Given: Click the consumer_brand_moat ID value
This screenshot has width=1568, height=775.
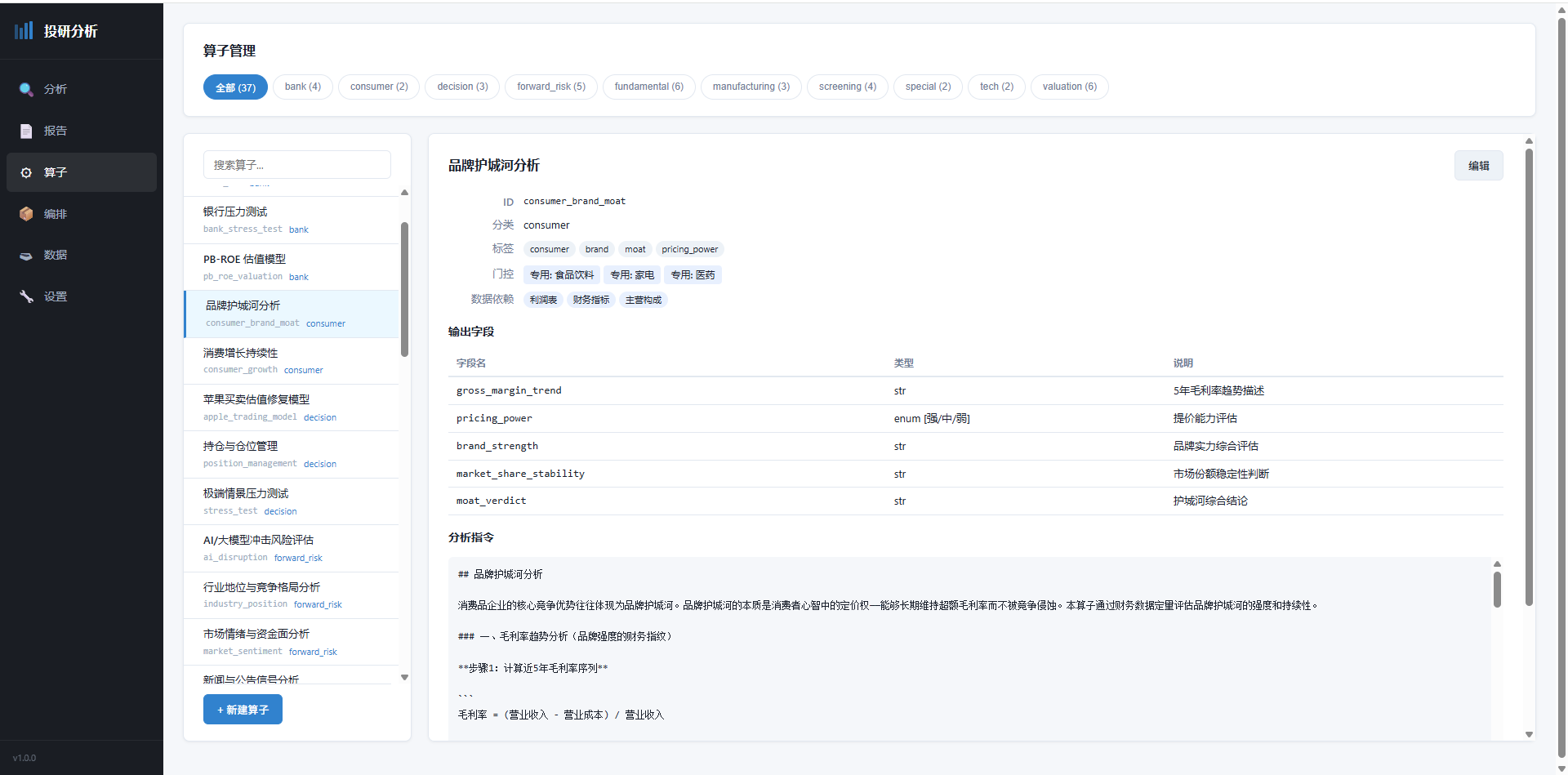Looking at the screenshot, I should point(574,202).
